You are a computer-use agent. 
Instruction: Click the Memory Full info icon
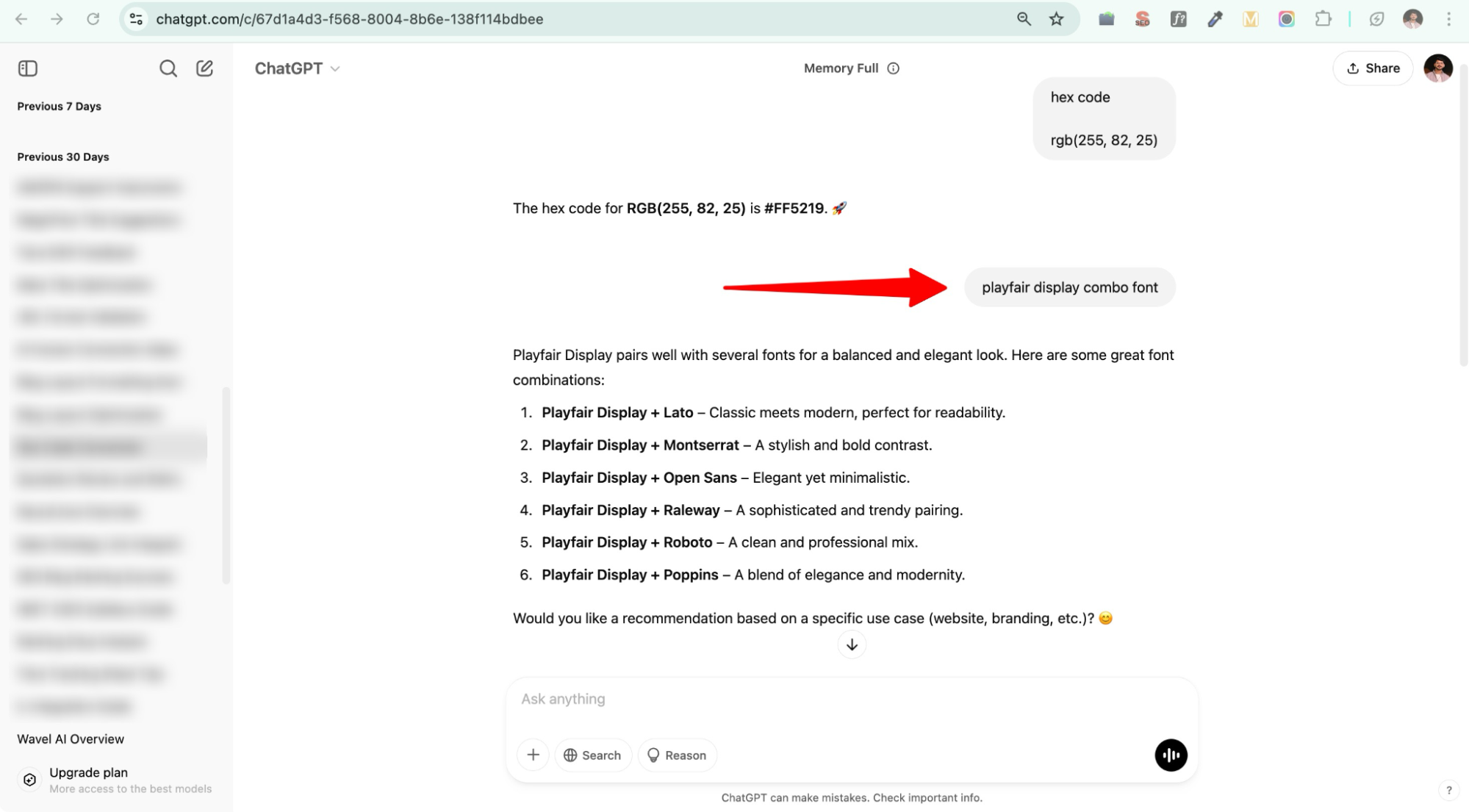(893, 68)
